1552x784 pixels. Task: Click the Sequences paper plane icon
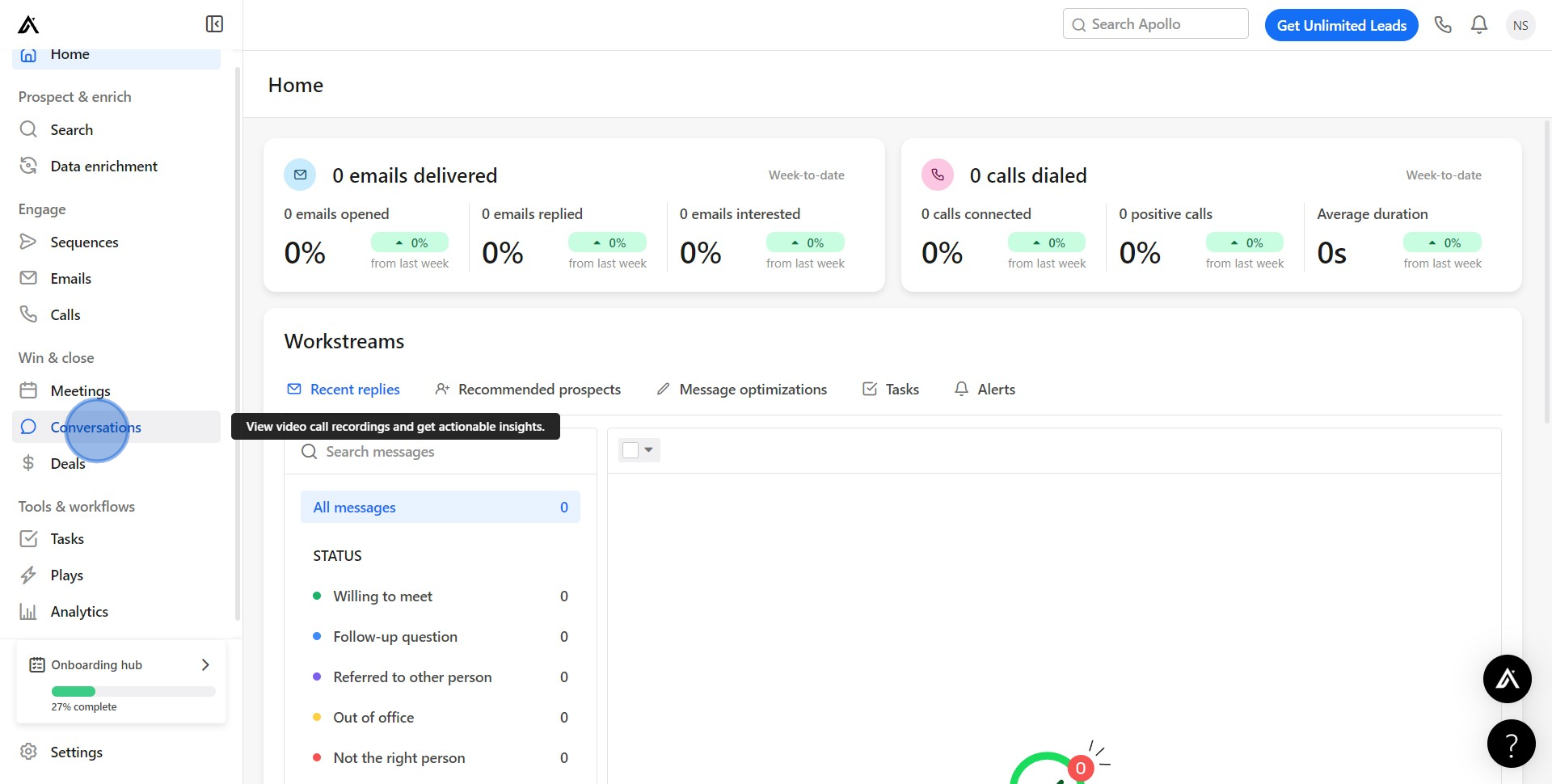coord(28,242)
